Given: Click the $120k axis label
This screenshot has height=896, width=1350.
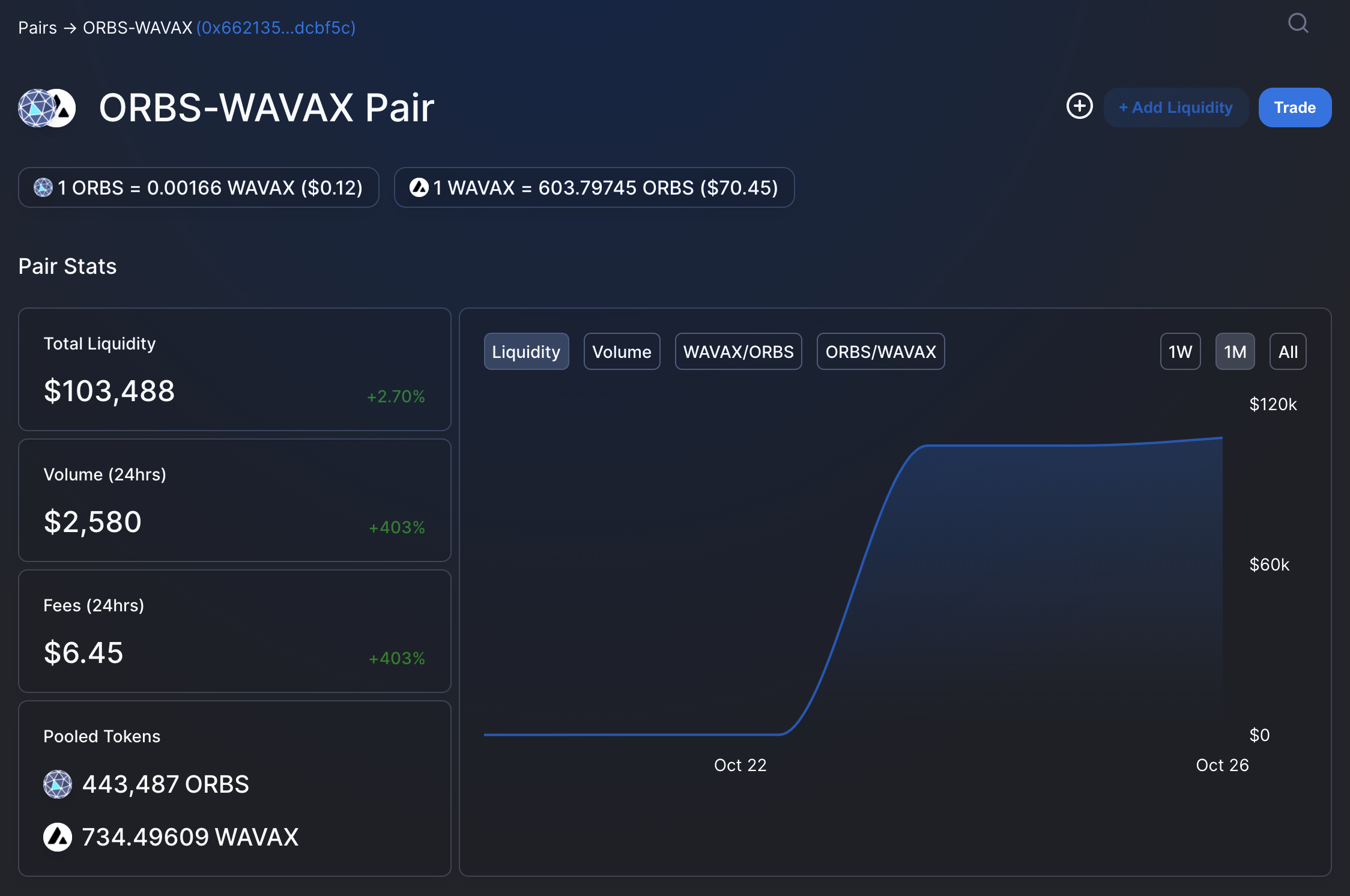Looking at the screenshot, I should click(x=1273, y=404).
